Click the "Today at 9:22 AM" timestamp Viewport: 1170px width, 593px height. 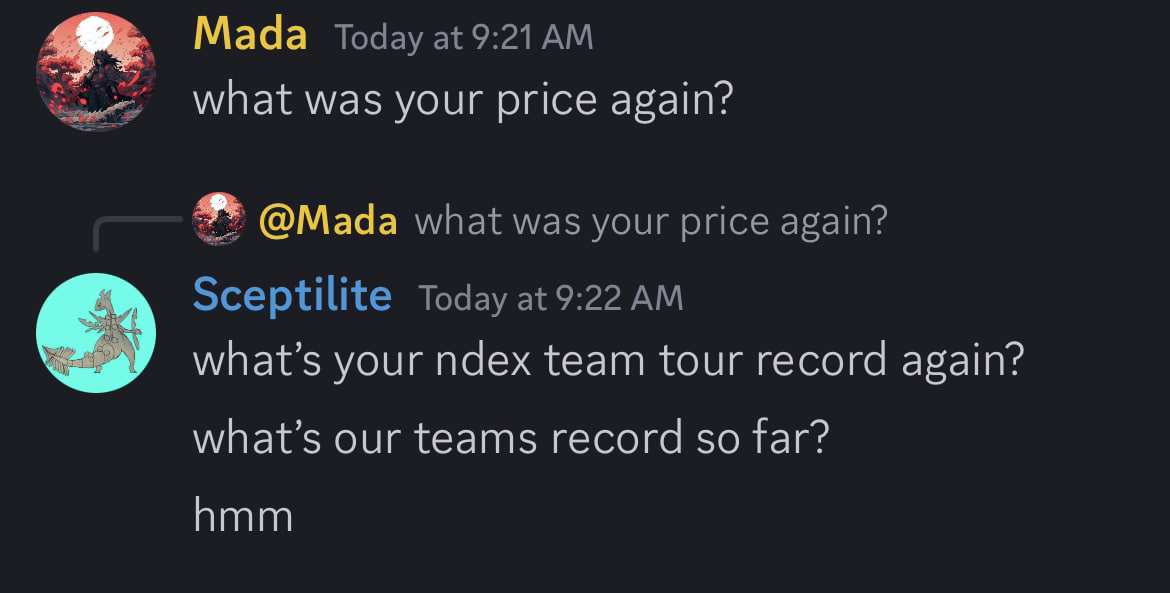551,298
